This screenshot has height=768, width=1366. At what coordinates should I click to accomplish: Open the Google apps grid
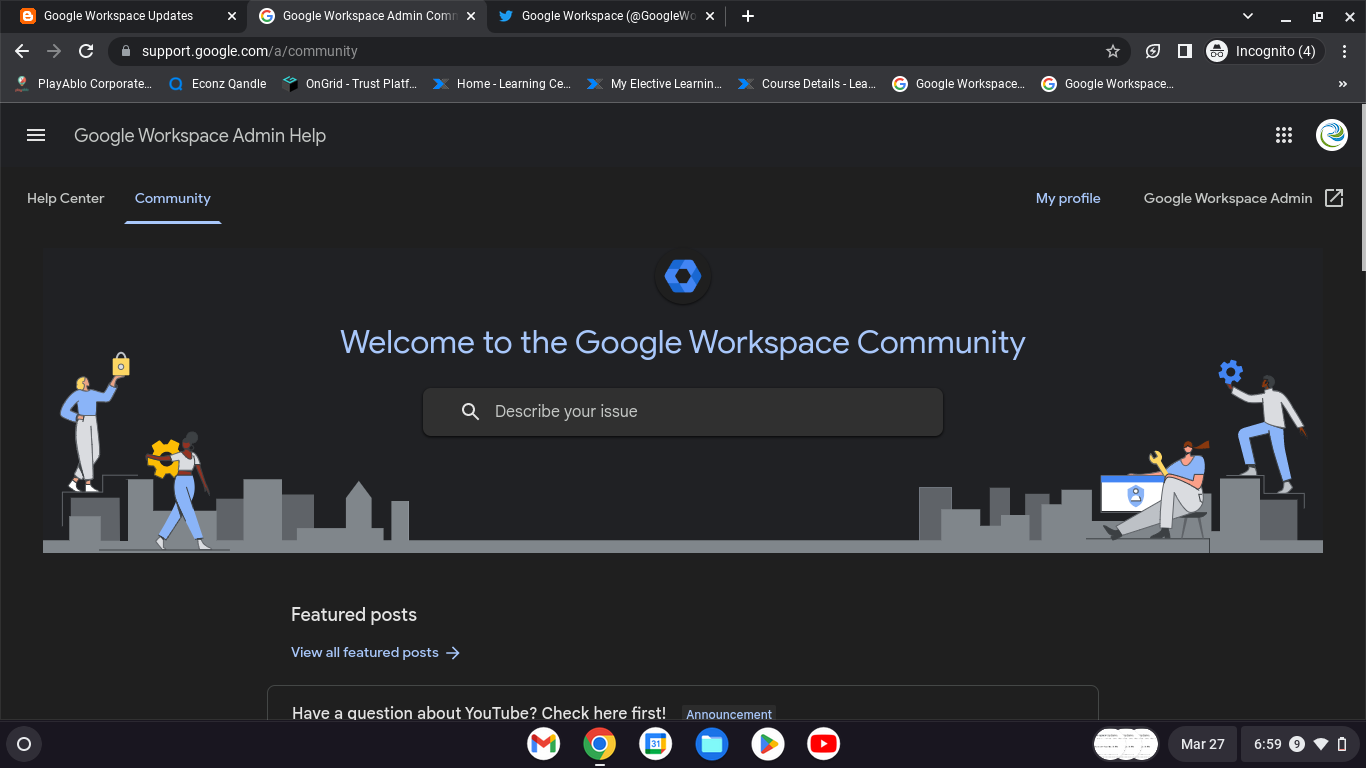pyautogui.click(x=1284, y=135)
